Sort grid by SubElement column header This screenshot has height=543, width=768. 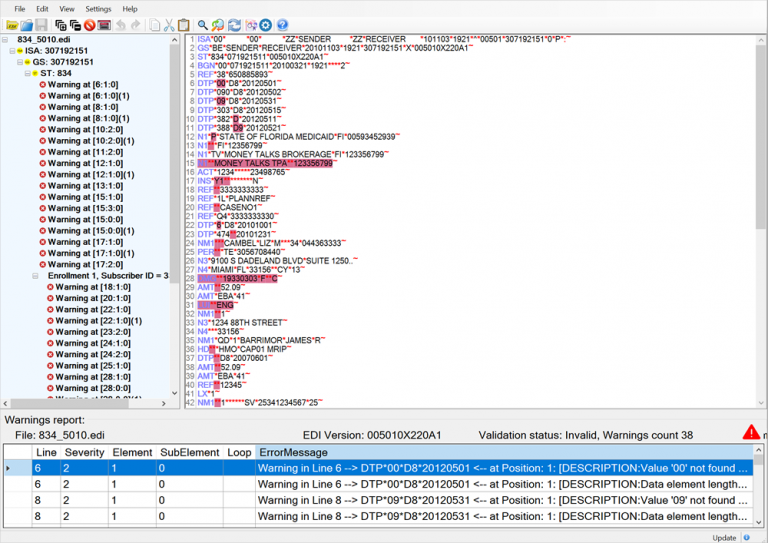tap(190, 452)
